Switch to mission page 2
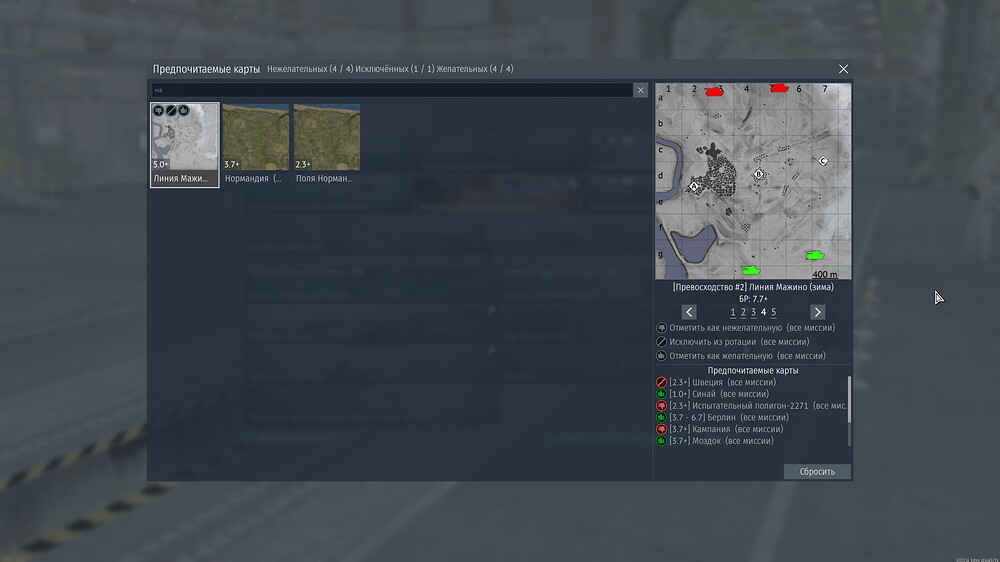1000x562 pixels. [743, 312]
